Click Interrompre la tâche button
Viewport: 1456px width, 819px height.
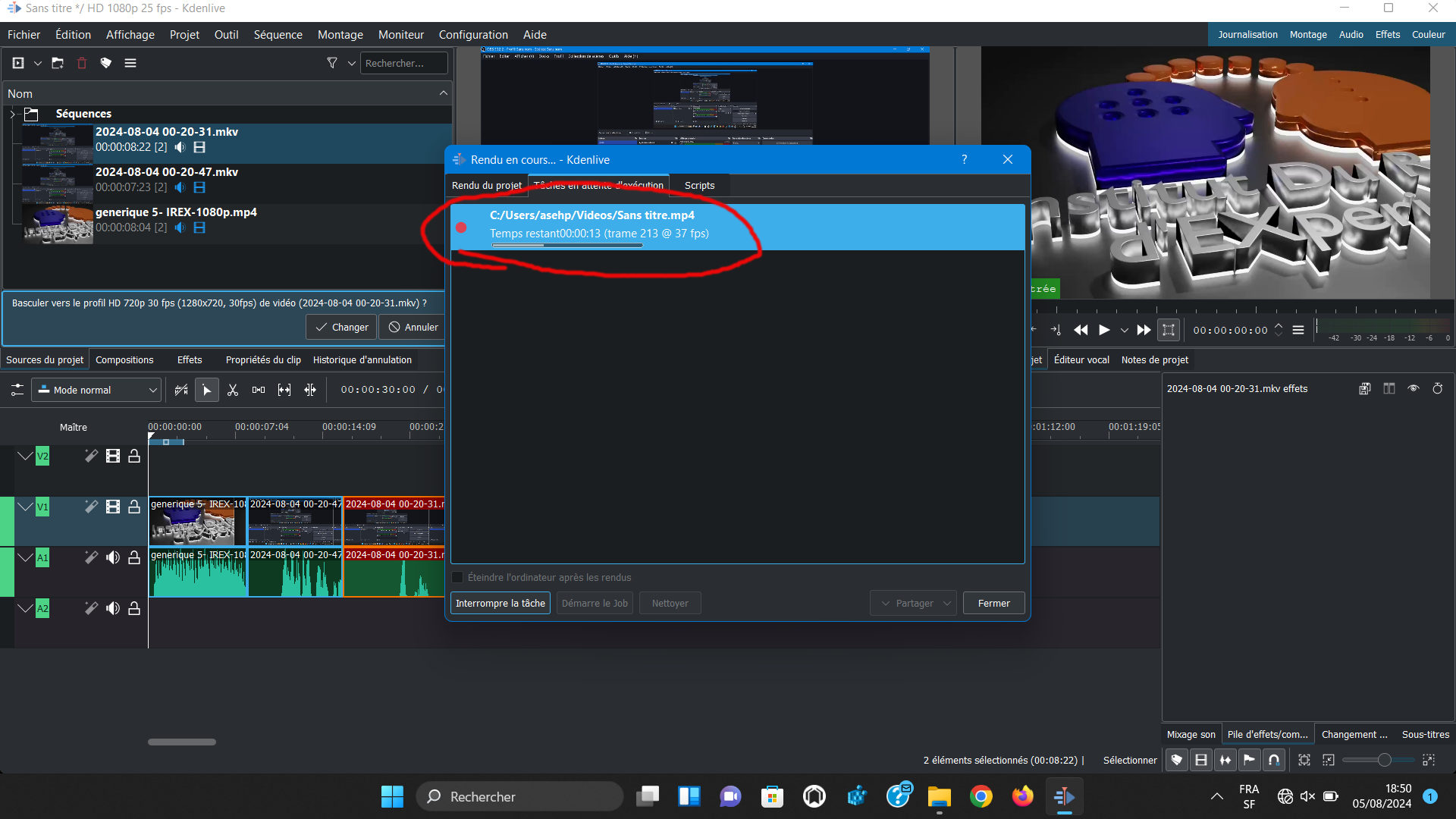pyautogui.click(x=500, y=603)
